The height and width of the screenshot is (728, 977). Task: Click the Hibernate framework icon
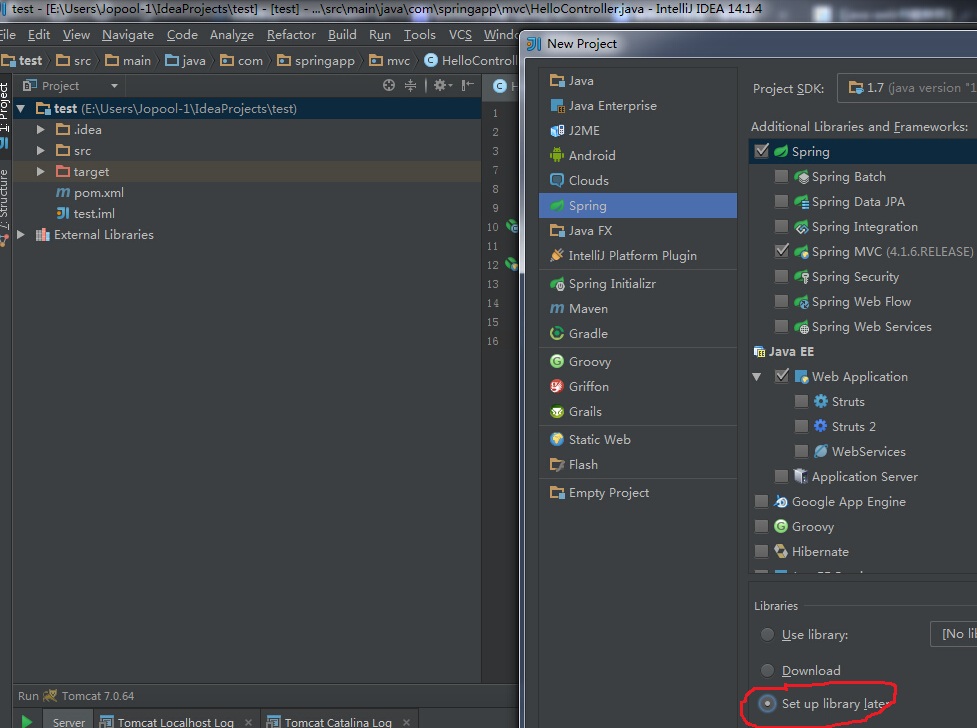(x=781, y=552)
